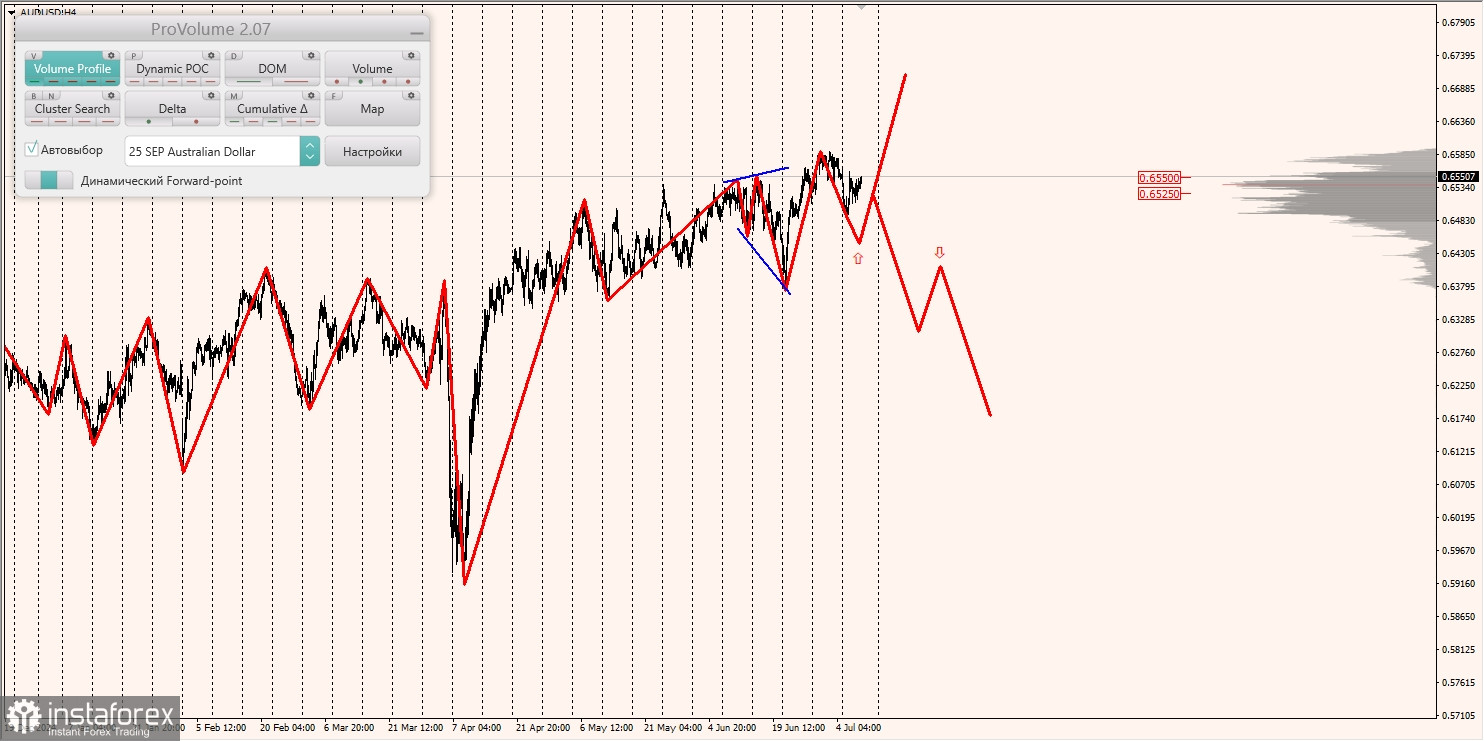Image resolution: width=1484 pixels, height=741 pixels.
Task: Select red DOM line segment option
Action: (296, 81)
